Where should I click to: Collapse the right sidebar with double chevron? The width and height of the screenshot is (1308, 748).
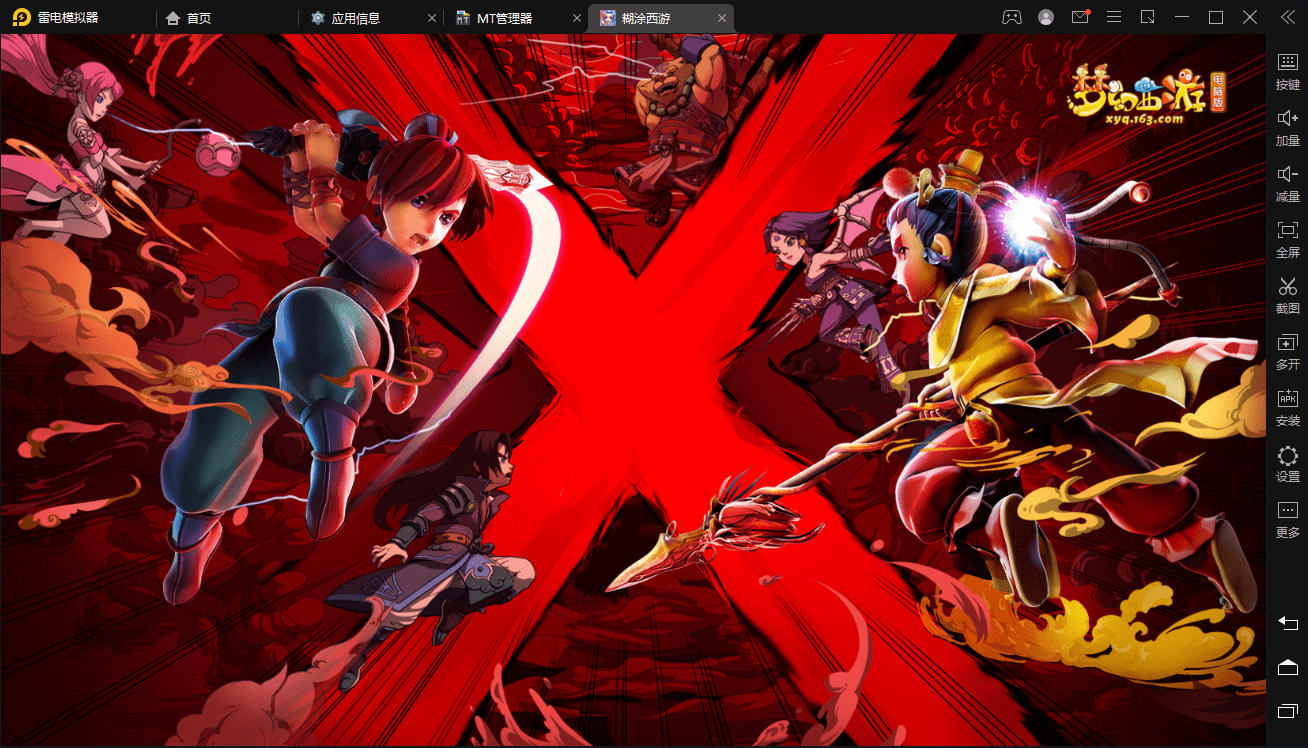(x=1287, y=17)
